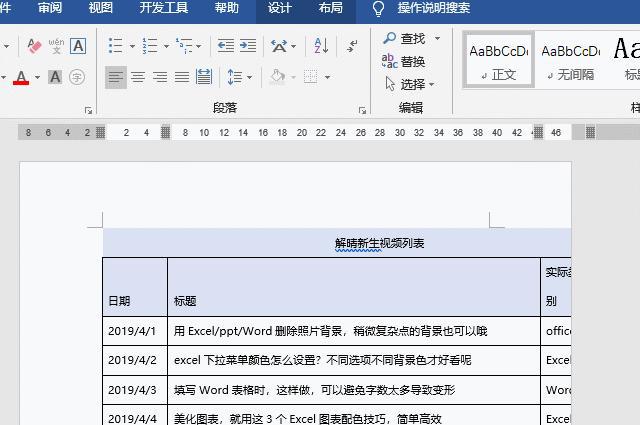Viewport: 640px width, 425px height.
Task: Toggle distributed alignment icon
Action: pyautogui.click(x=204, y=77)
